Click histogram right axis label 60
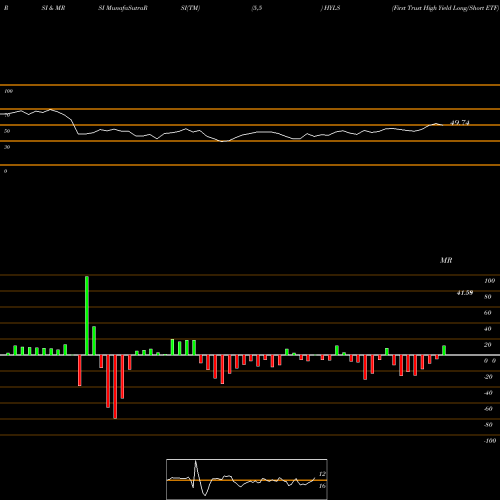 488,313
